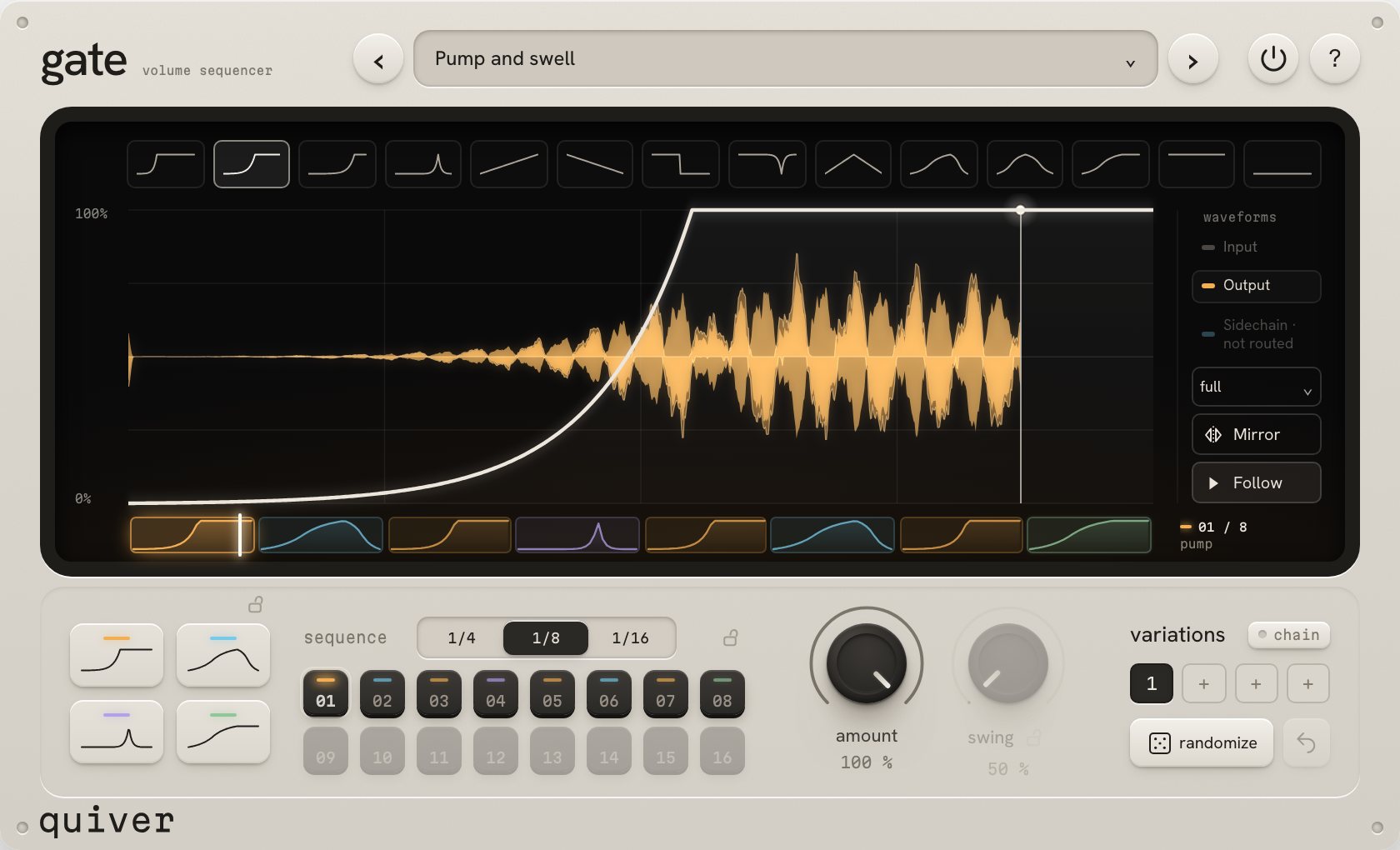The height and width of the screenshot is (850, 1400).
Task: Toggle the chain switch for variations
Action: 1289,635
